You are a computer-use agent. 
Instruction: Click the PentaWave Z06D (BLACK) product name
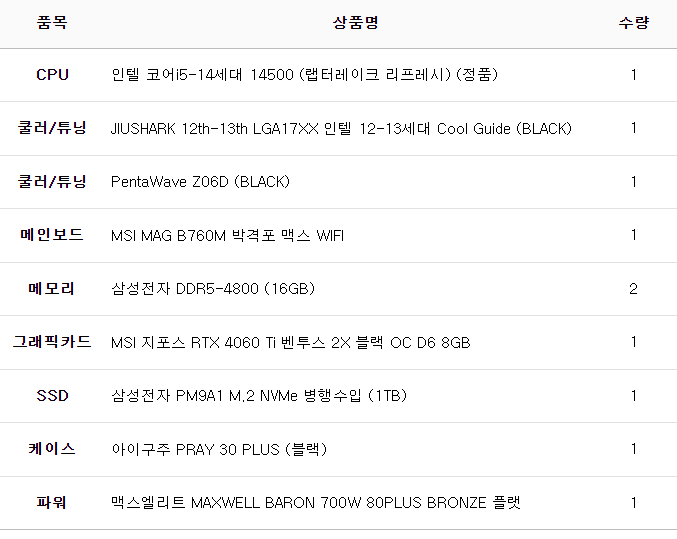(200, 182)
